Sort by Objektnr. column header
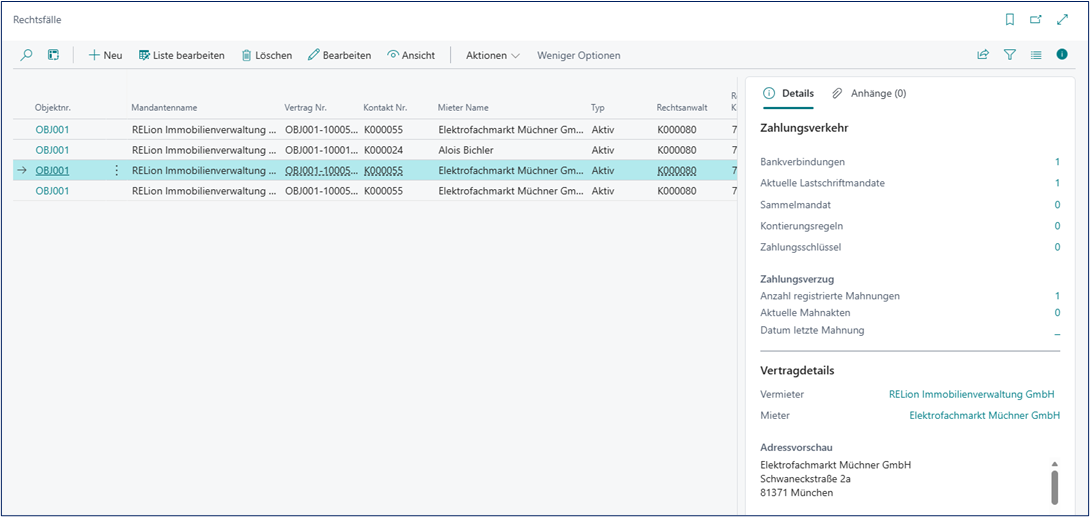Screen dimensions: 1090x517 click(54, 108)
